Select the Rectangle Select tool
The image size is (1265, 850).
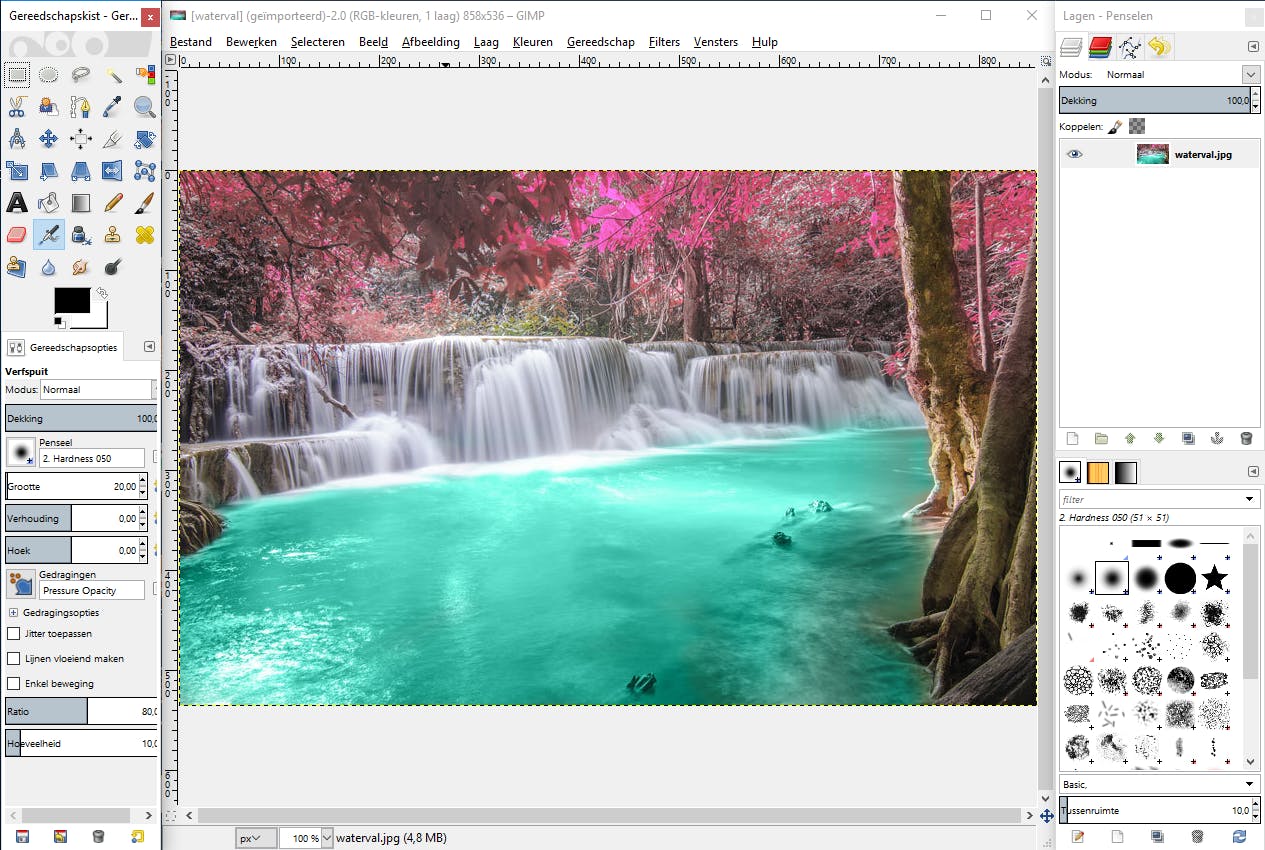pyautogui.click(x=17, y=74)
